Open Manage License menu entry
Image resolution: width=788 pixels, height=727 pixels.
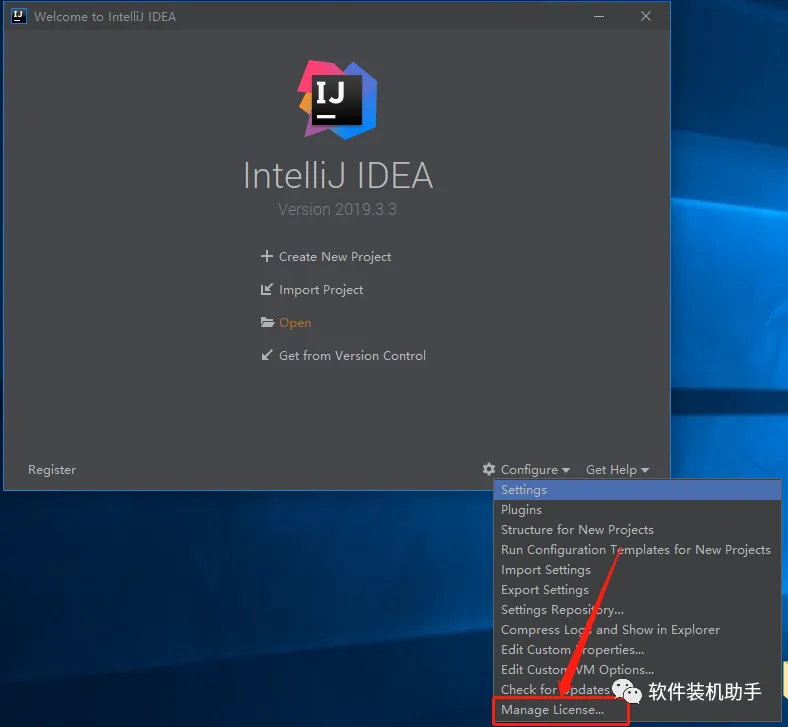pos(637,710)
